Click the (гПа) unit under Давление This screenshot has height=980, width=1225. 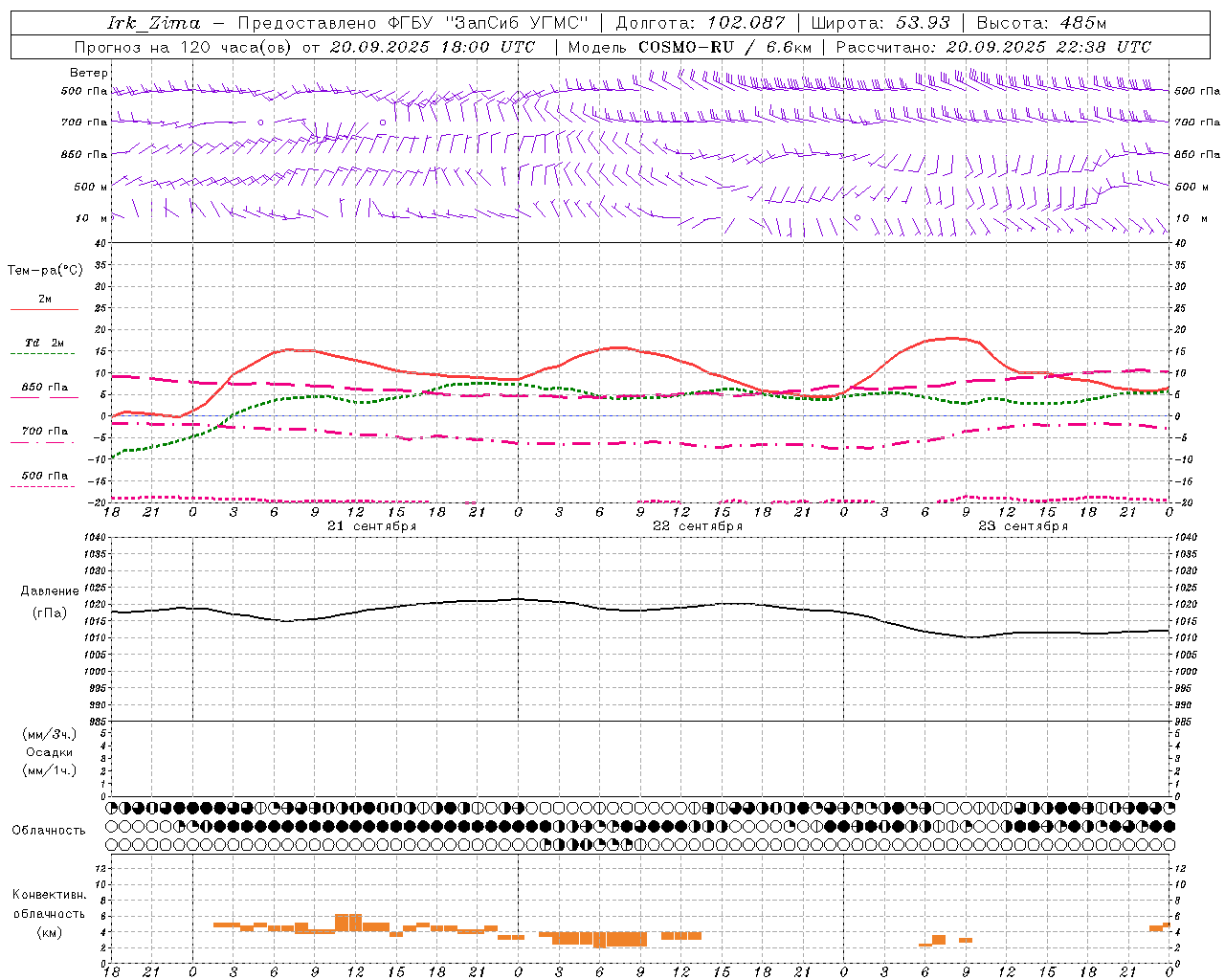[x=50, y=613]
